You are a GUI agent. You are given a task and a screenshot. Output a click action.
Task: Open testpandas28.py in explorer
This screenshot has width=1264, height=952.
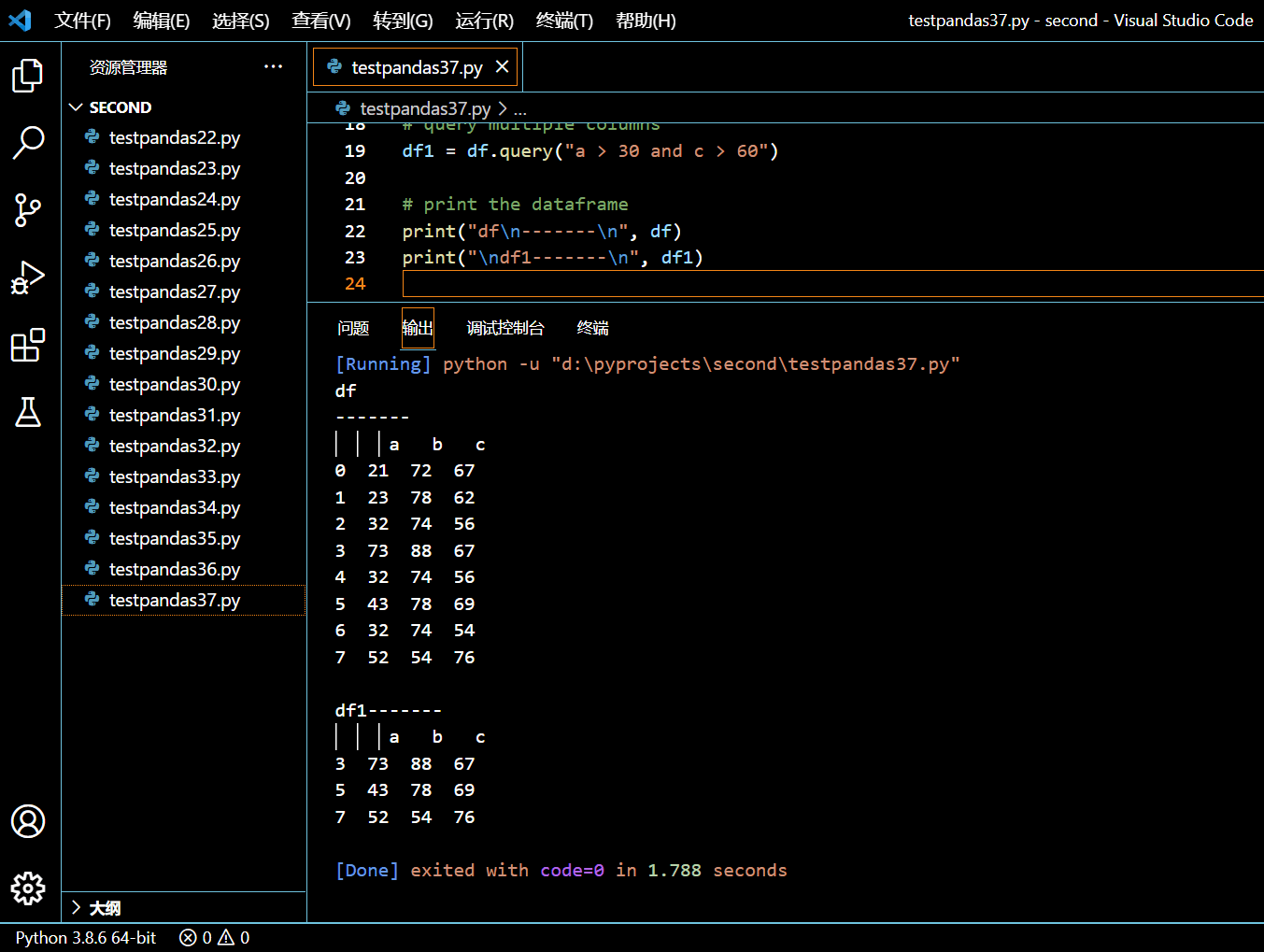click(x=184, y=322)
